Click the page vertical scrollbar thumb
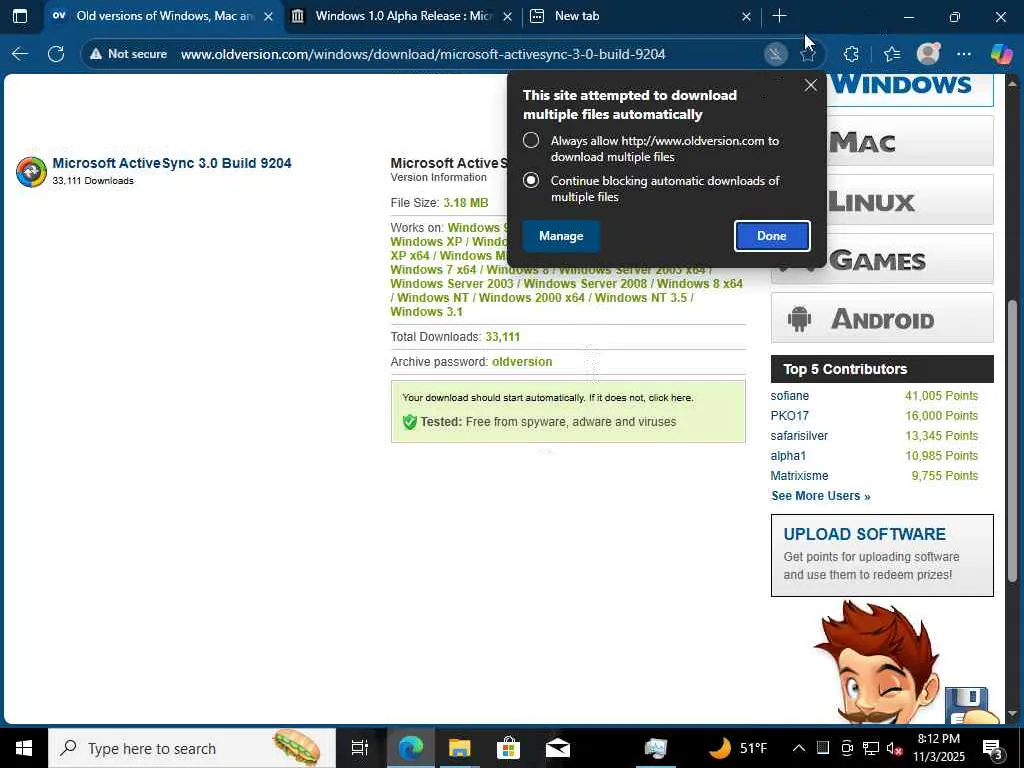The width and height of the screenshot is (1024, 768). point(1012,442)
